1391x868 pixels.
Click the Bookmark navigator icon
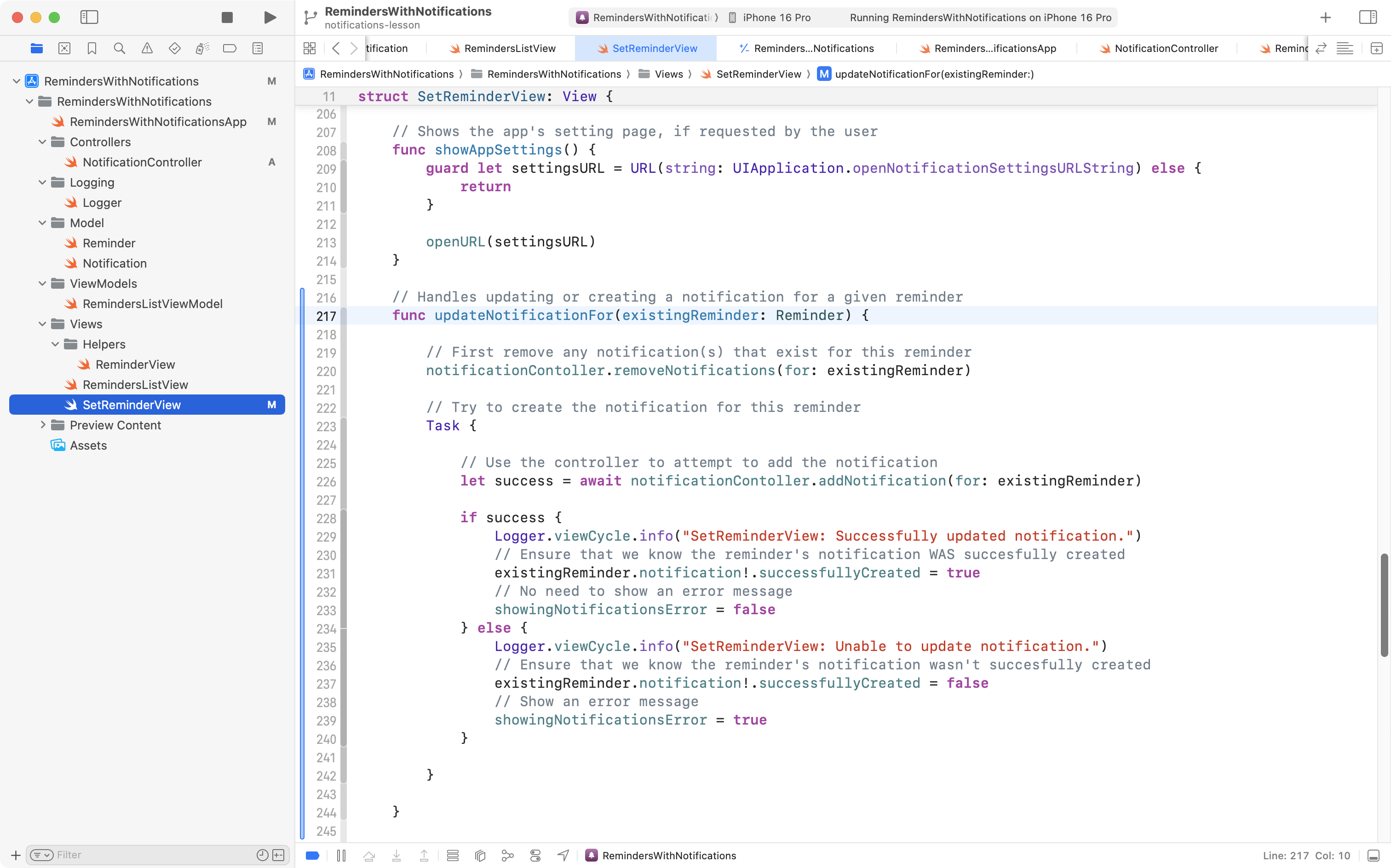pos(92,48)
